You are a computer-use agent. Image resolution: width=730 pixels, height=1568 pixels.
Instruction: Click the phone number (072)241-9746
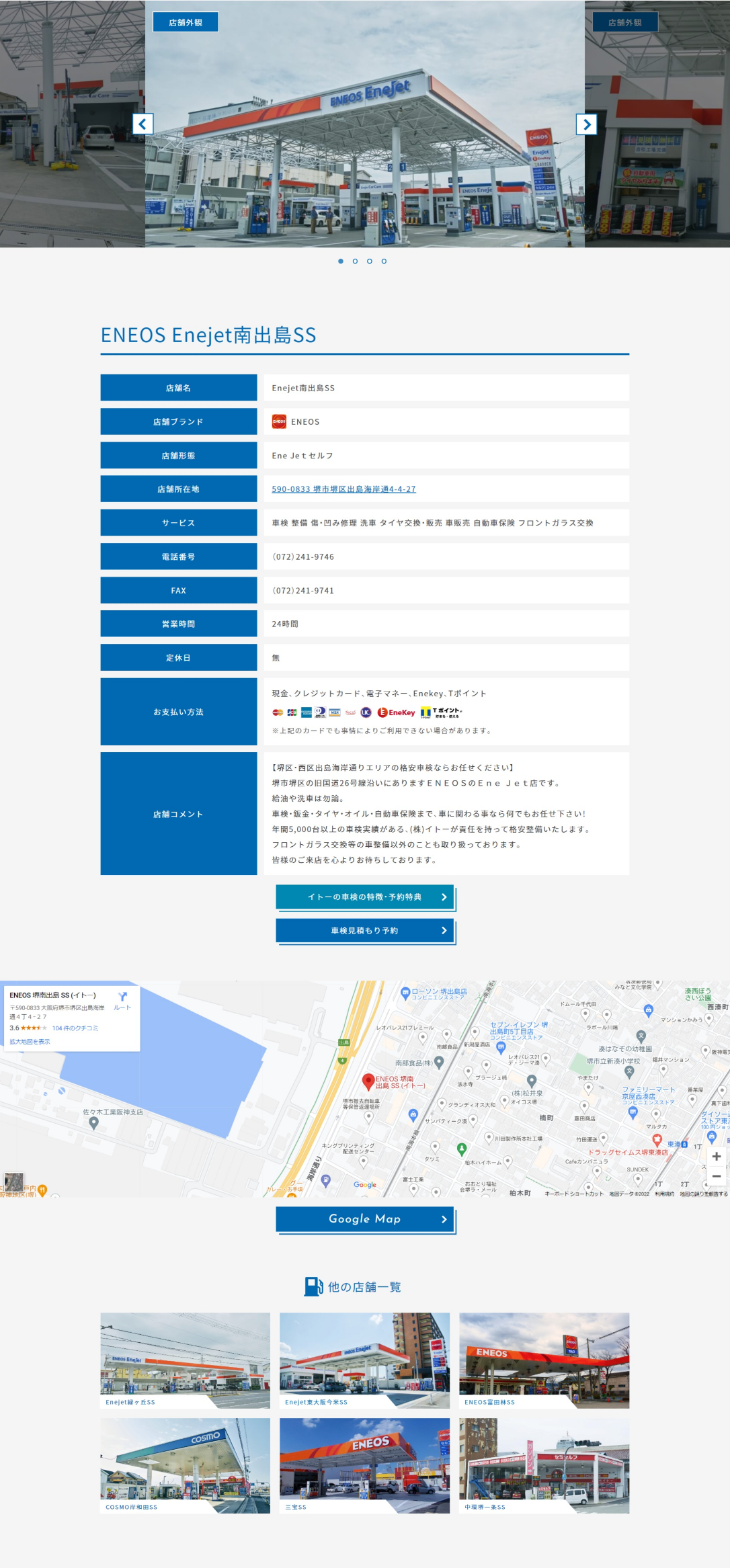click(x=303, y=556)
